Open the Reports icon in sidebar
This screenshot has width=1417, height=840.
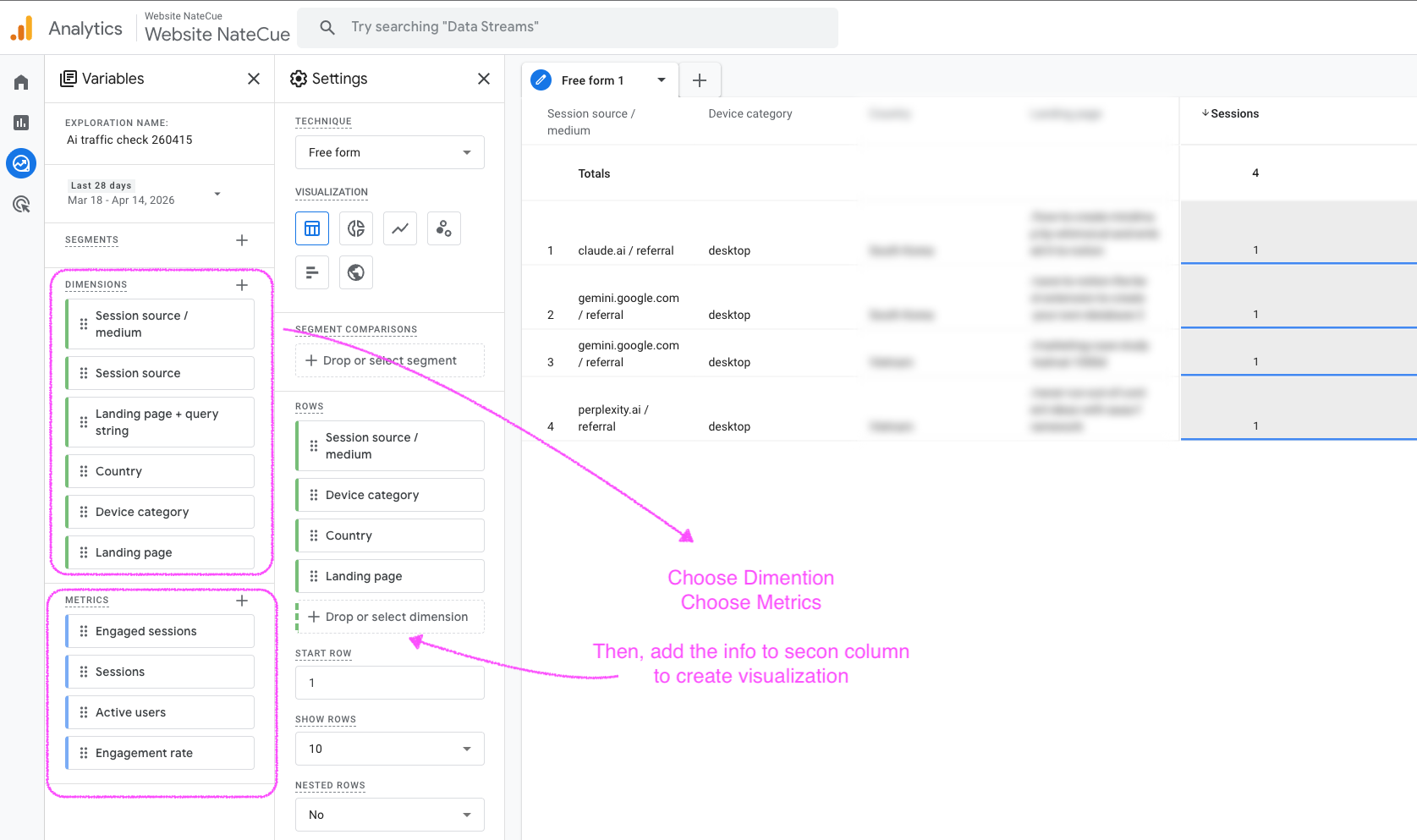coord(21,123)
